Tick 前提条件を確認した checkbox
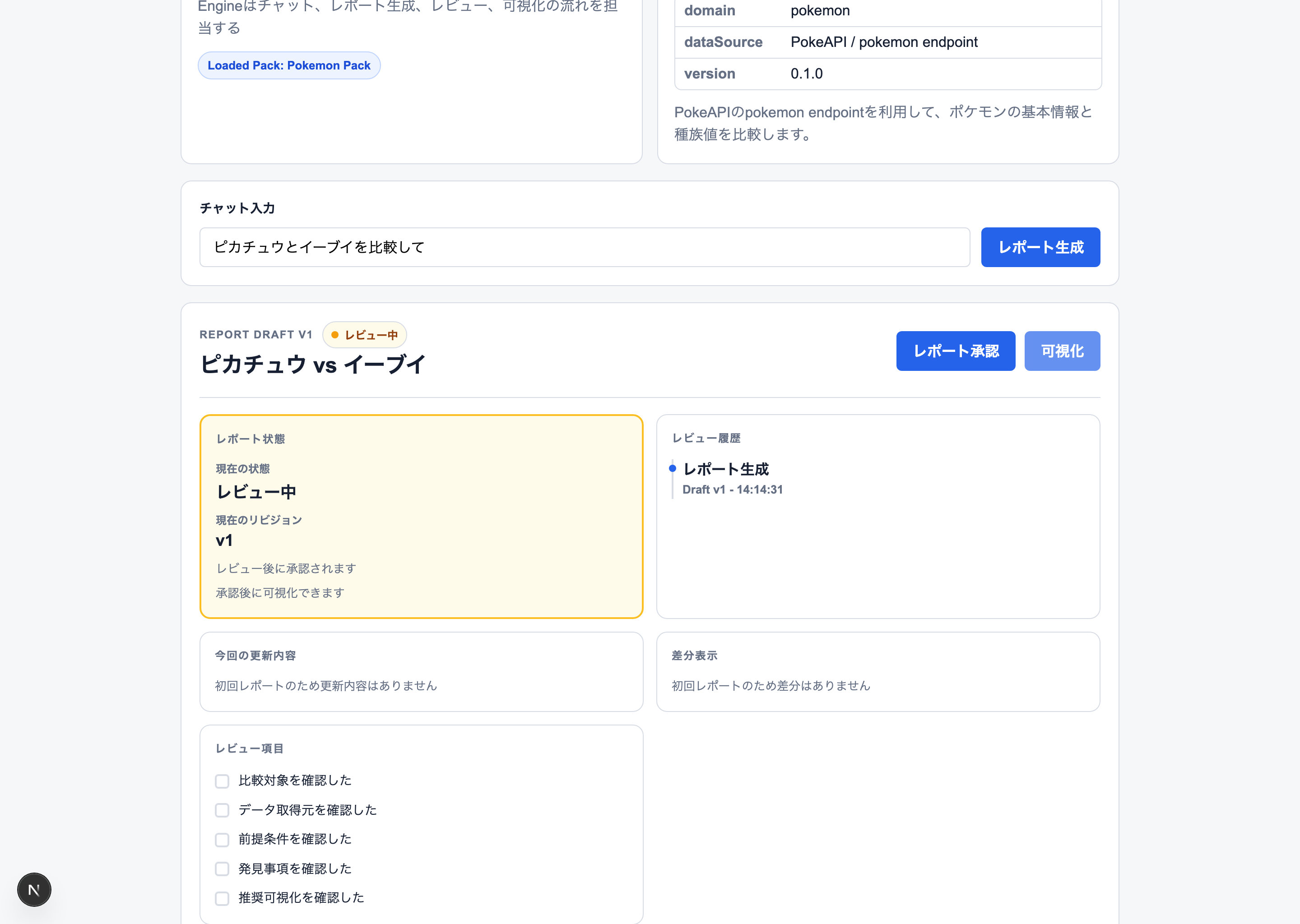 [x=222, y=839]
